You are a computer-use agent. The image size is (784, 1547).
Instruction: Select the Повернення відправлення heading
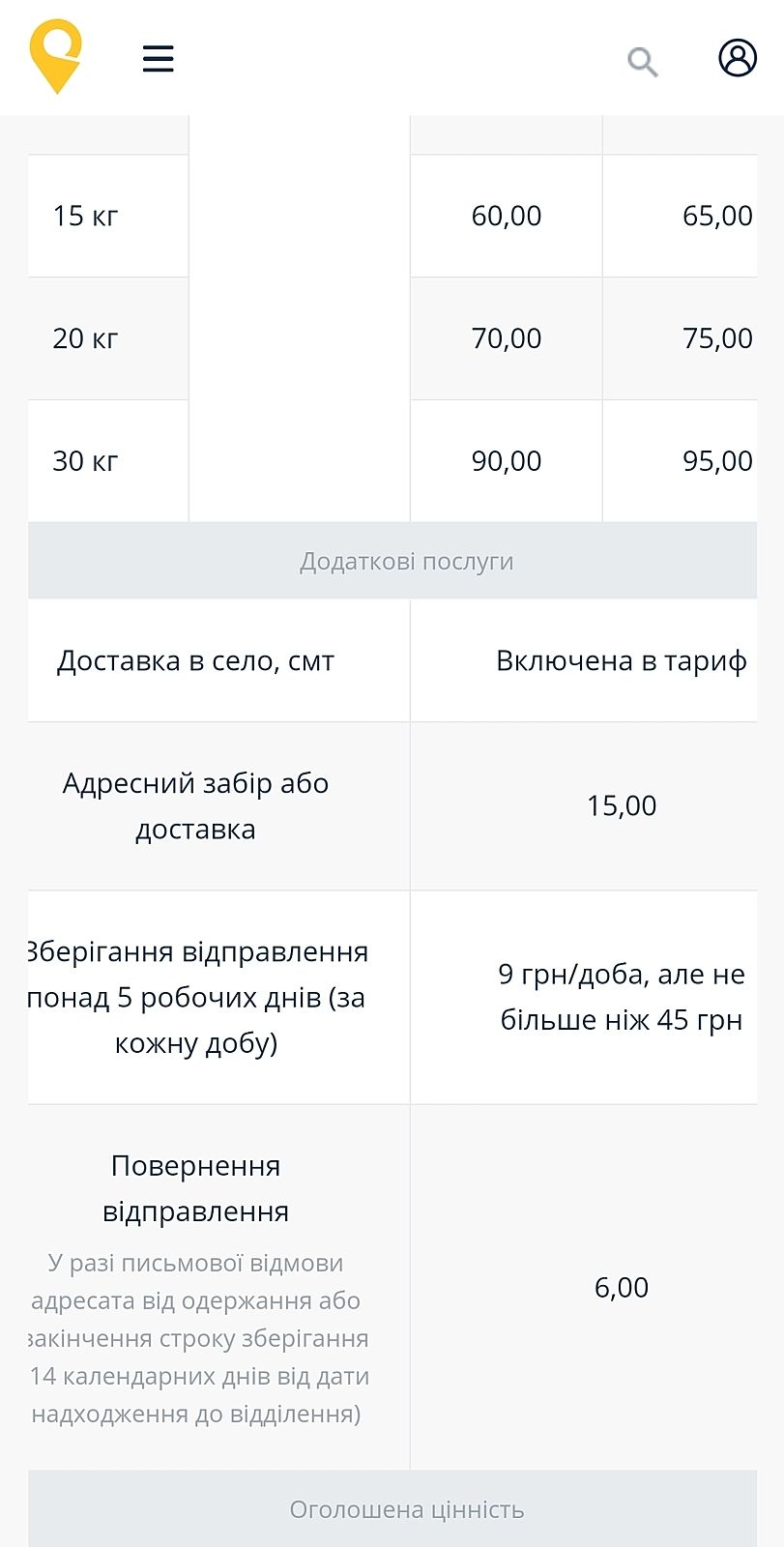point(195,1188)
